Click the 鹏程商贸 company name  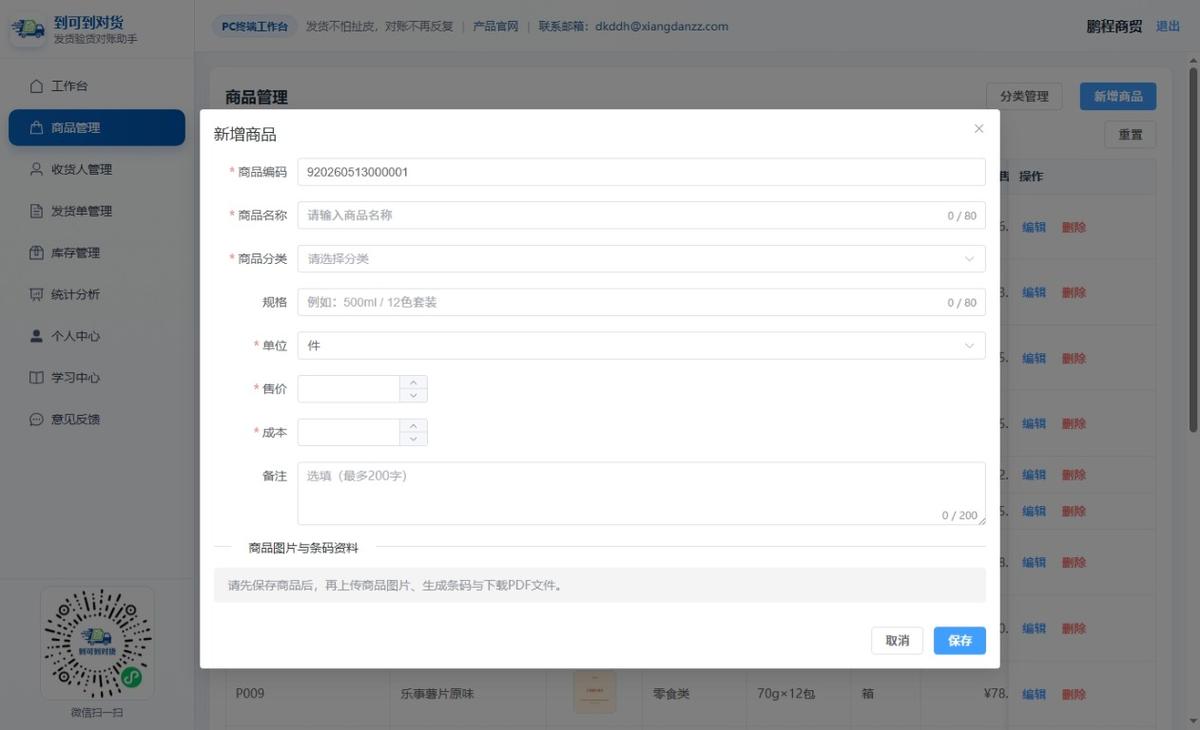tap(1114, 27)
